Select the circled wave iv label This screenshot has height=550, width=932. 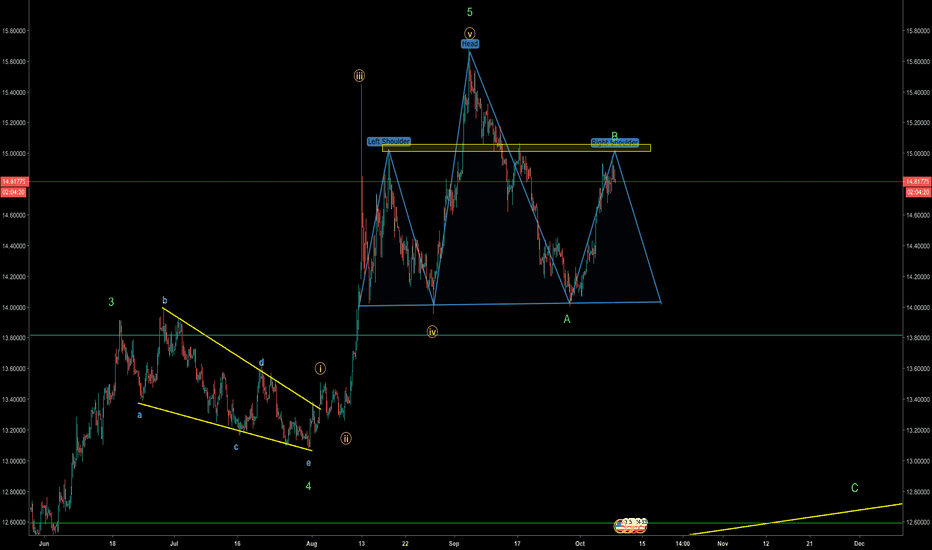pyautogui.click(x=432, y=332)
